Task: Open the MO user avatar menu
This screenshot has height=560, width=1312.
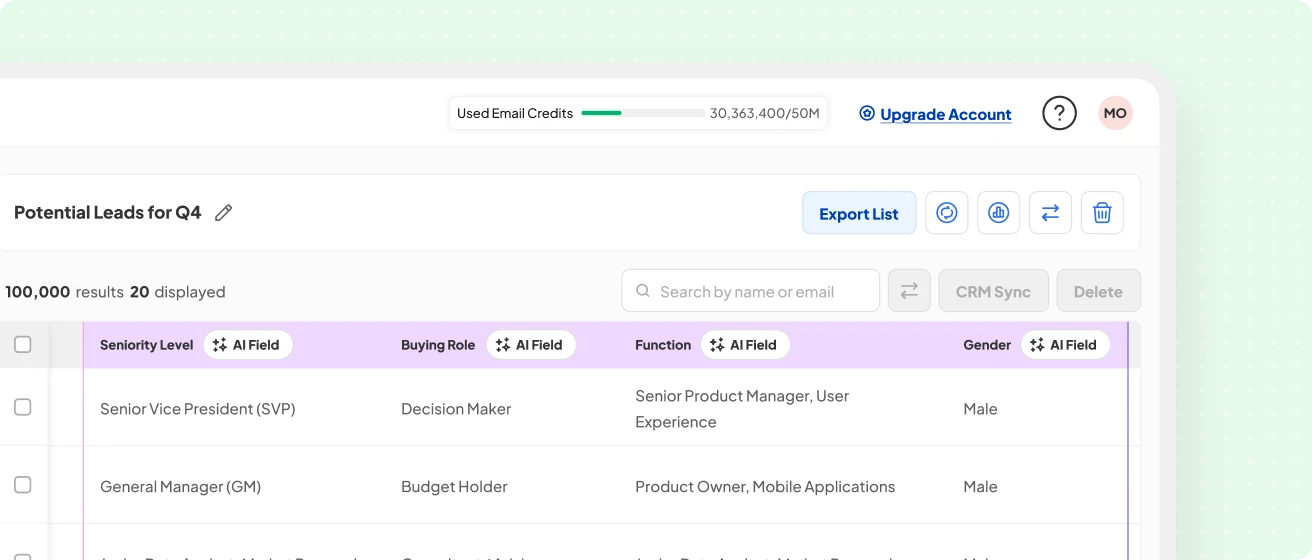Action: (1115, 113)
